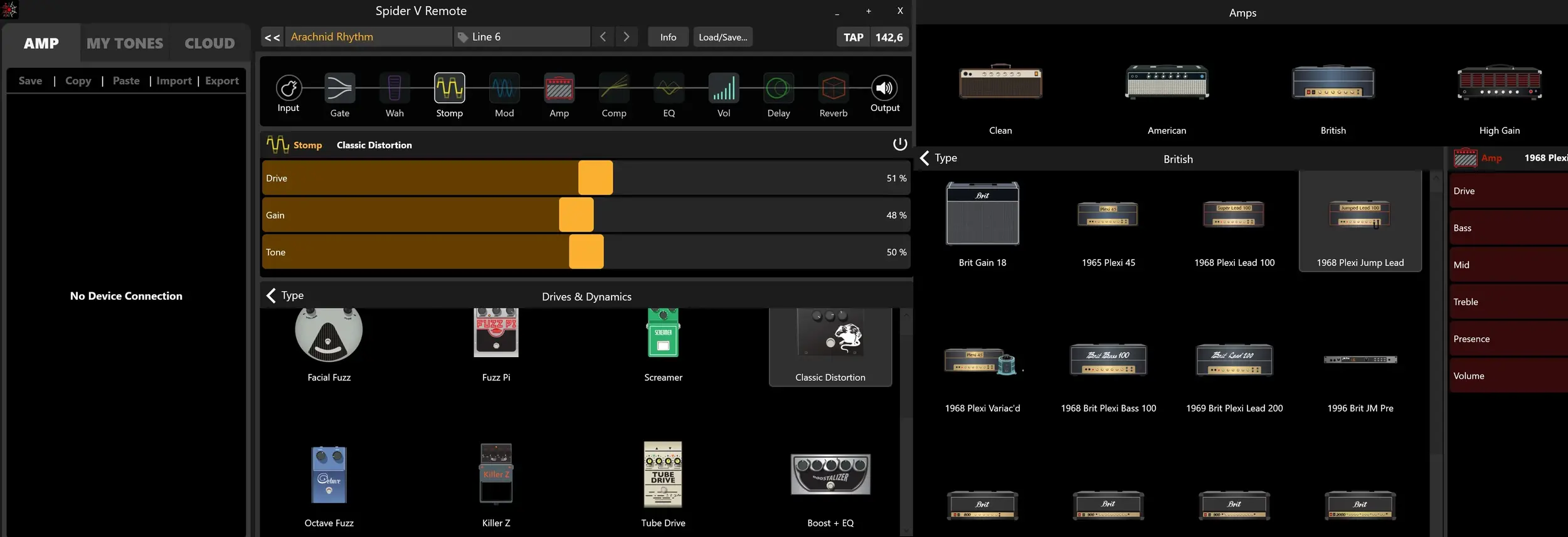Click the Input guitar icon

[x=289, y=88]
